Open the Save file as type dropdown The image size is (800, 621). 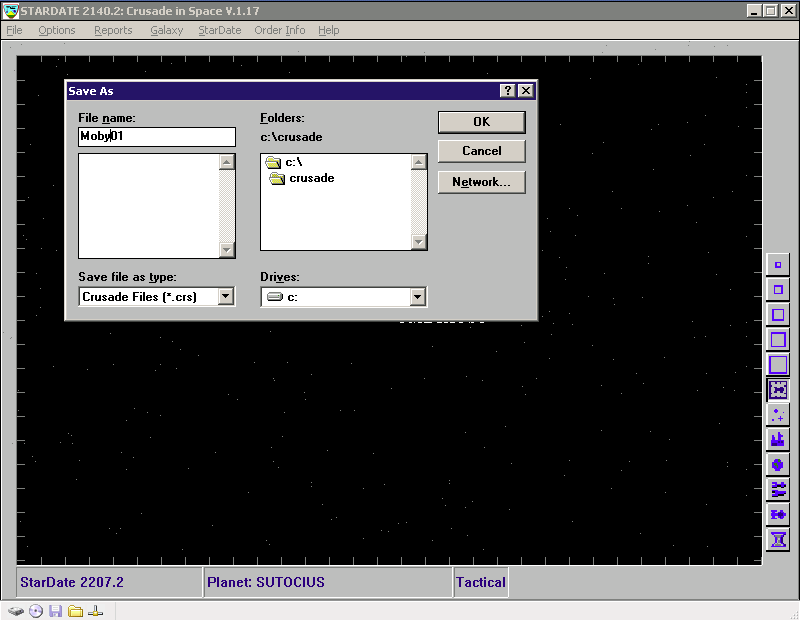(x=226, y=296)
